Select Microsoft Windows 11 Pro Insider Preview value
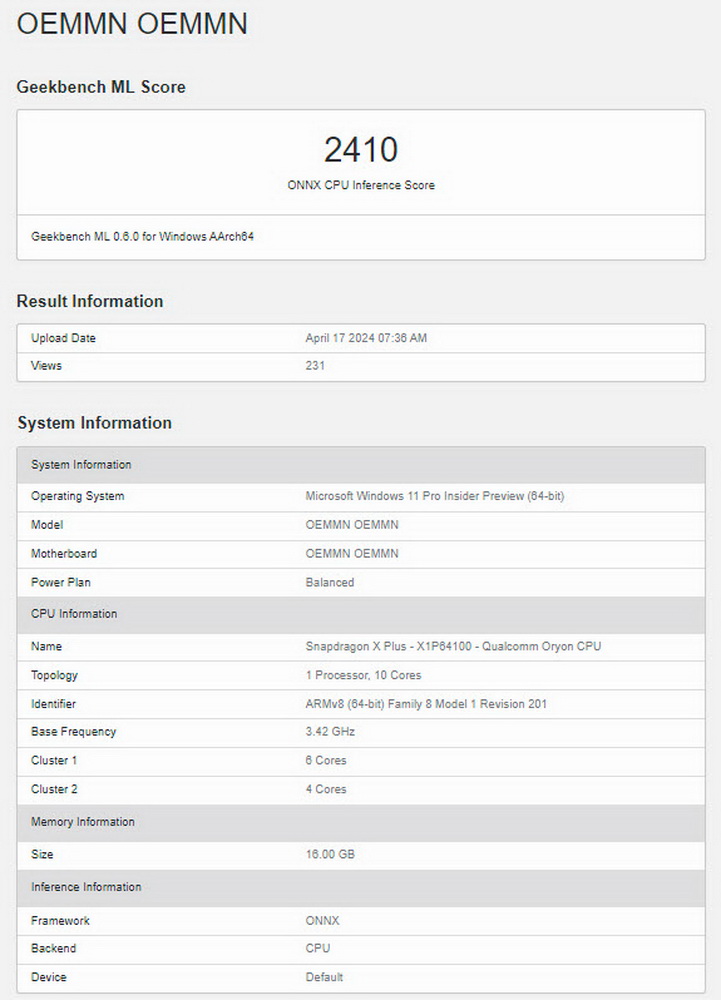This screenshot has width=721, height=1000. (x=435, y=496)
